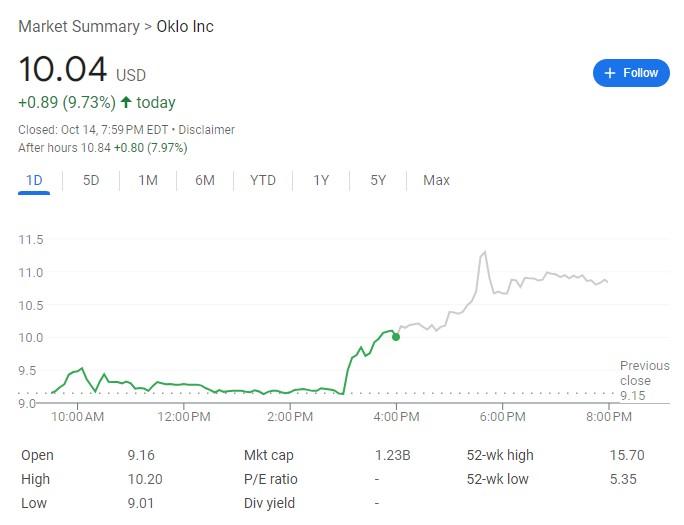This screenshot has width=684, height=525.
Task: Display the 5Y price history
Action: point(378,180)
